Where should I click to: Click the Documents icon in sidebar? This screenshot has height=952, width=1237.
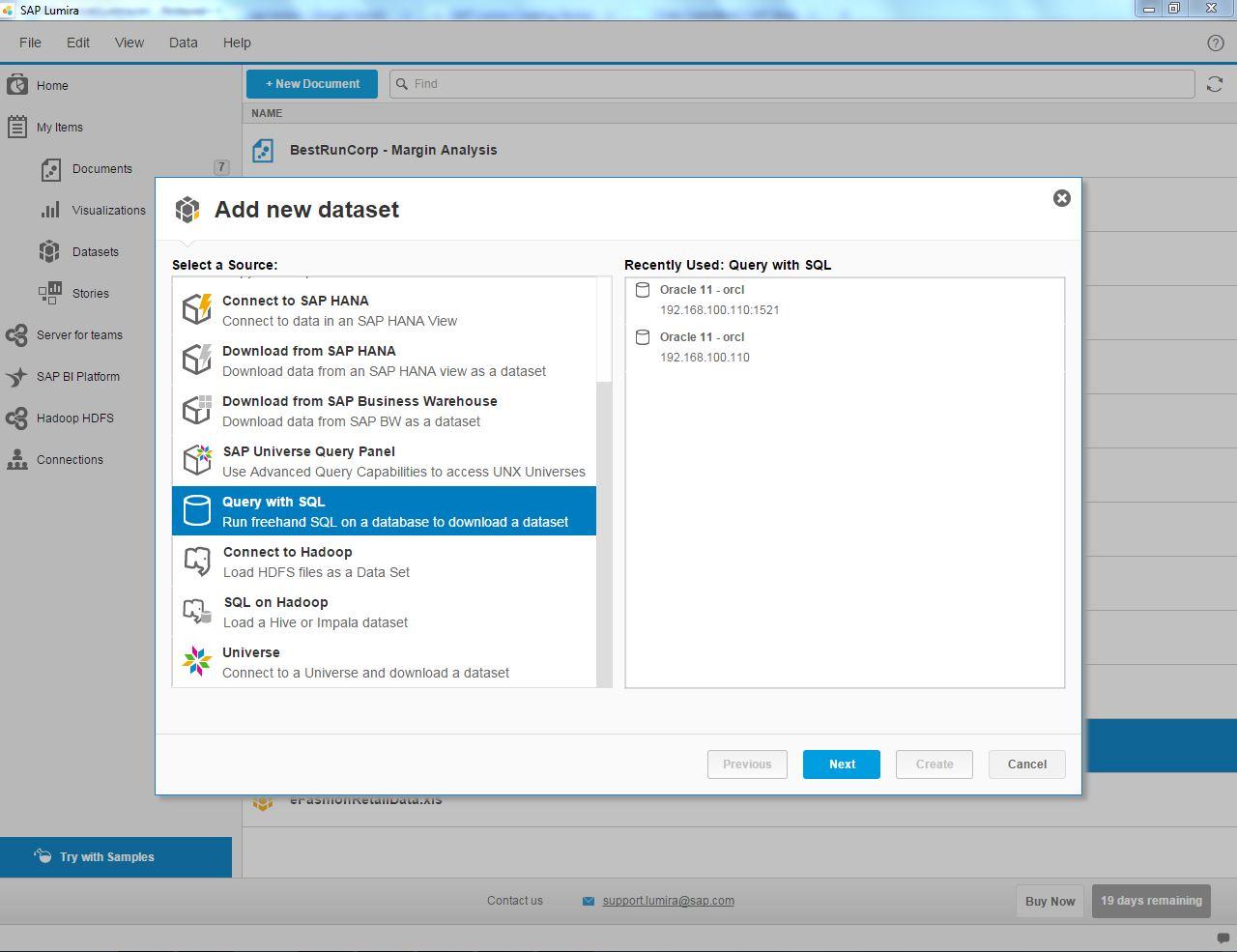coord(50,169)
